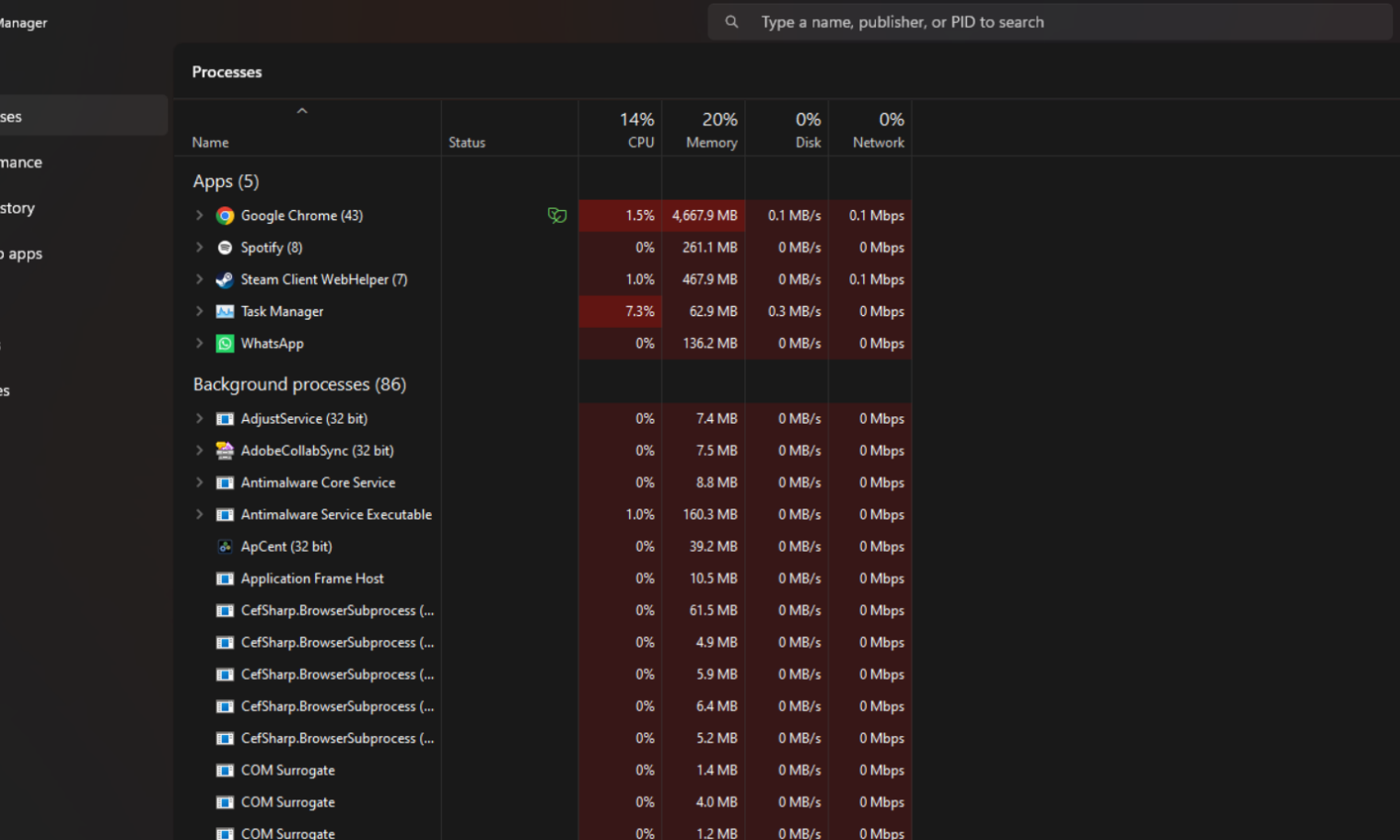Expand the AdobeCollabSync (32 bit) row
This screenshot has width=1400, height=840.
click(199, 450)
